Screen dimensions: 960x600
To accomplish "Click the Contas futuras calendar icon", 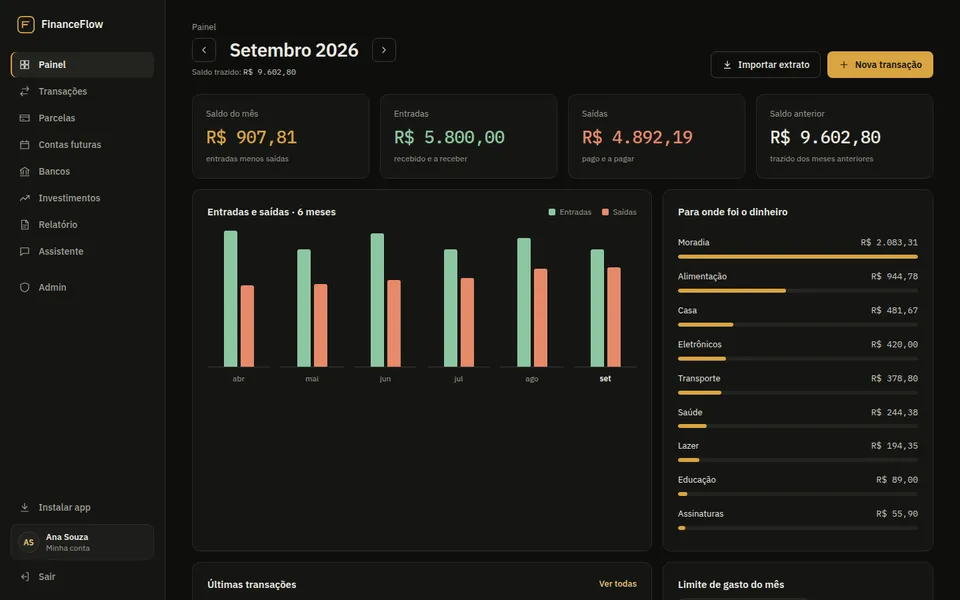I will tap(24, 144).
